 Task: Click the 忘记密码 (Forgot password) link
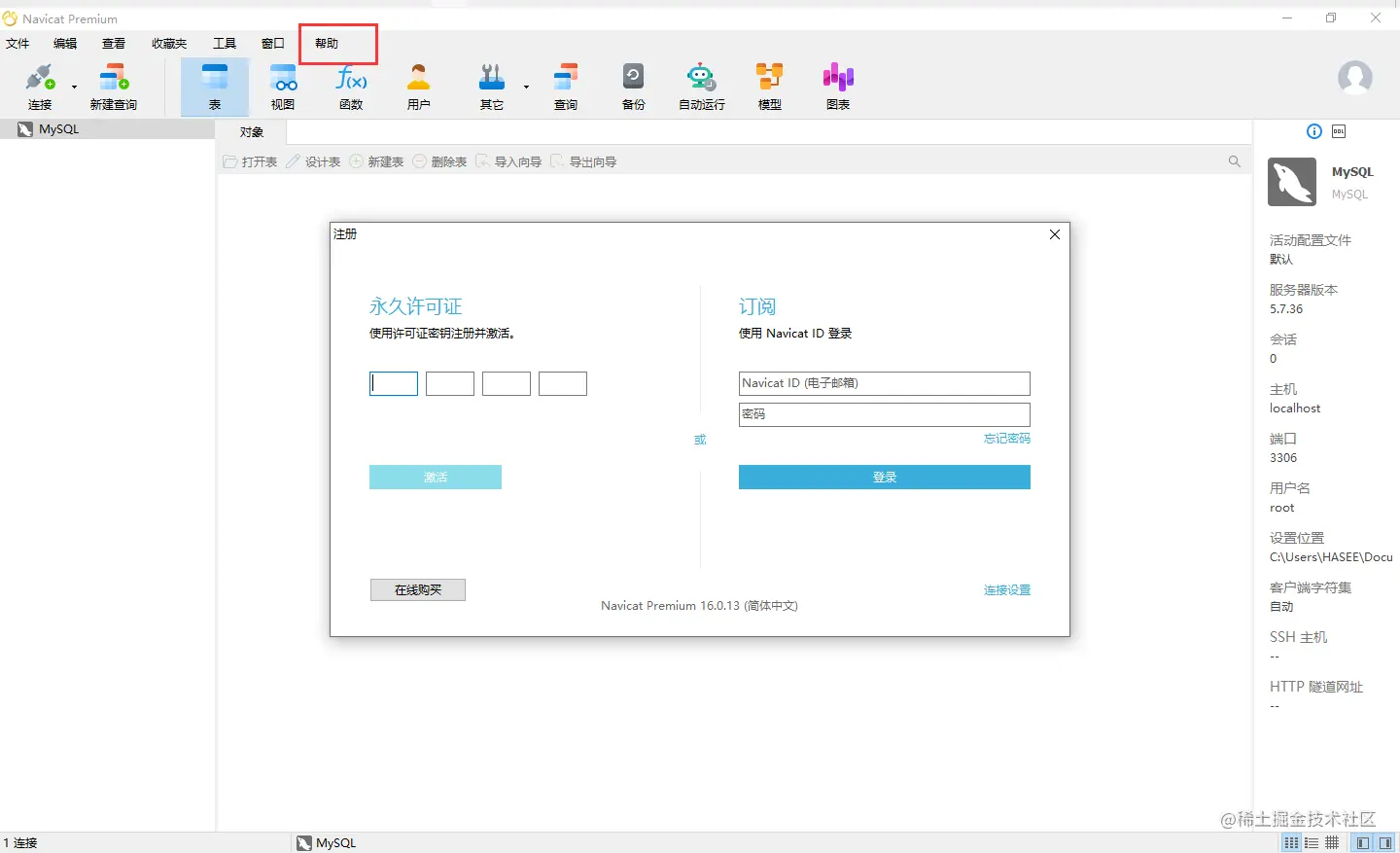[1007, 439]
